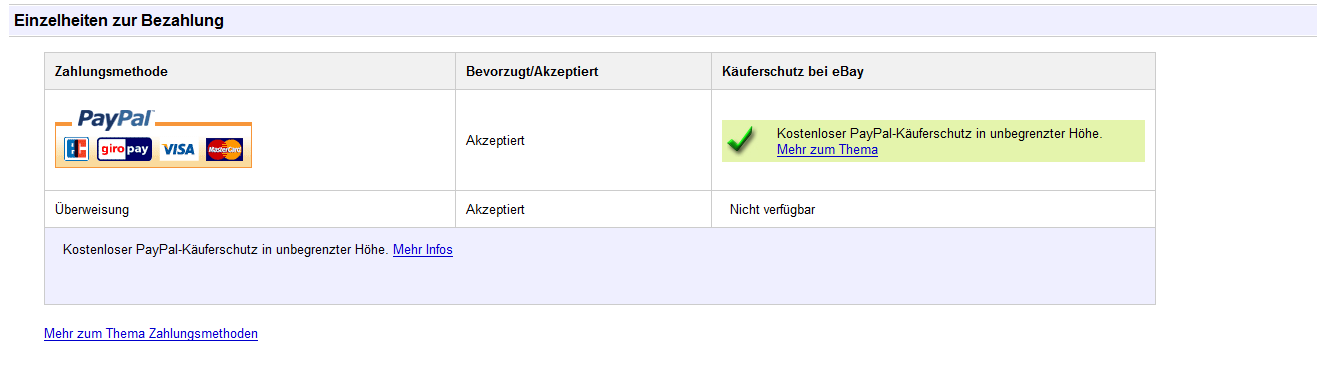
Task: Click the MasterCard icon
Action: click(x=224, y=149)
